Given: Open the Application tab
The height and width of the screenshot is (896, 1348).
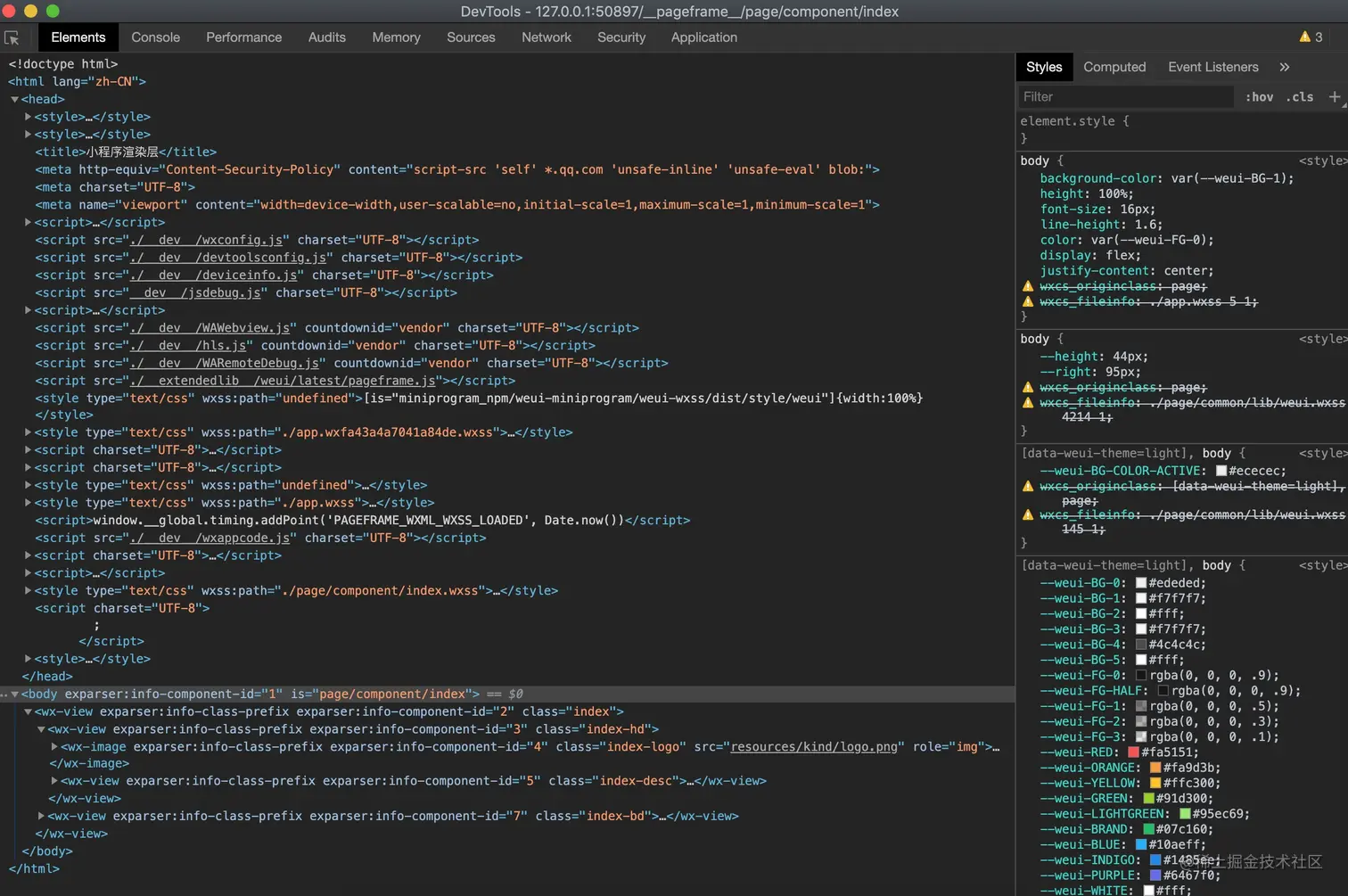Looking at the screenshot, I should click(704, 37).
